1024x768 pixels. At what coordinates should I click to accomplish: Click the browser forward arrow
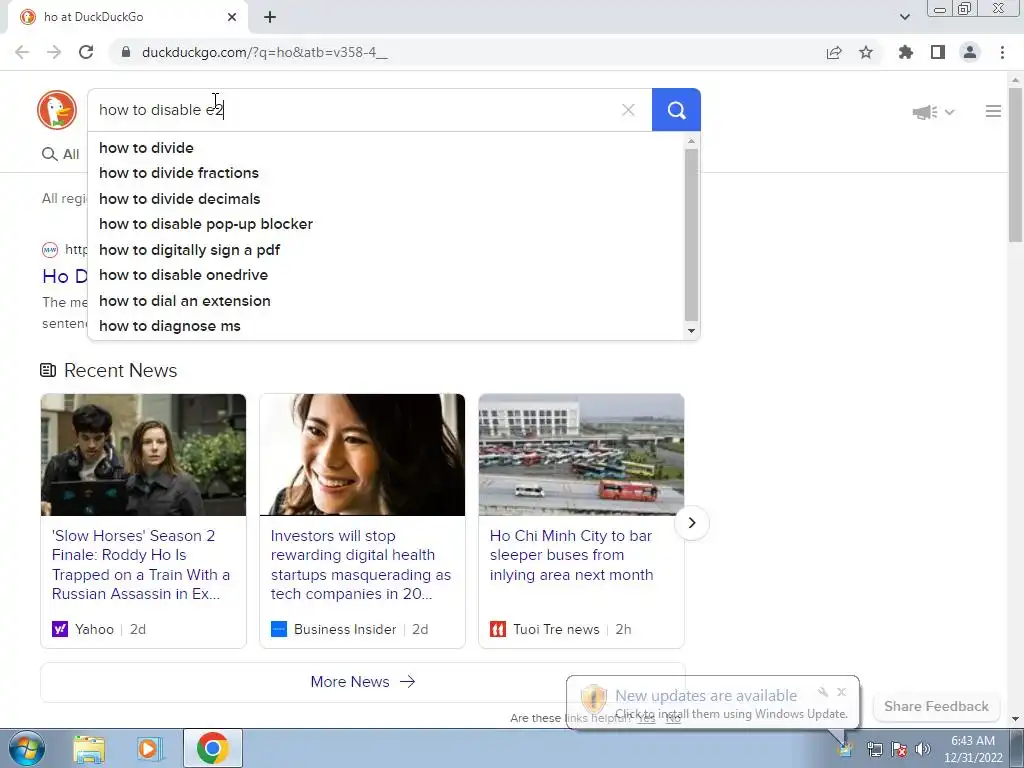(x=54, y=52)
